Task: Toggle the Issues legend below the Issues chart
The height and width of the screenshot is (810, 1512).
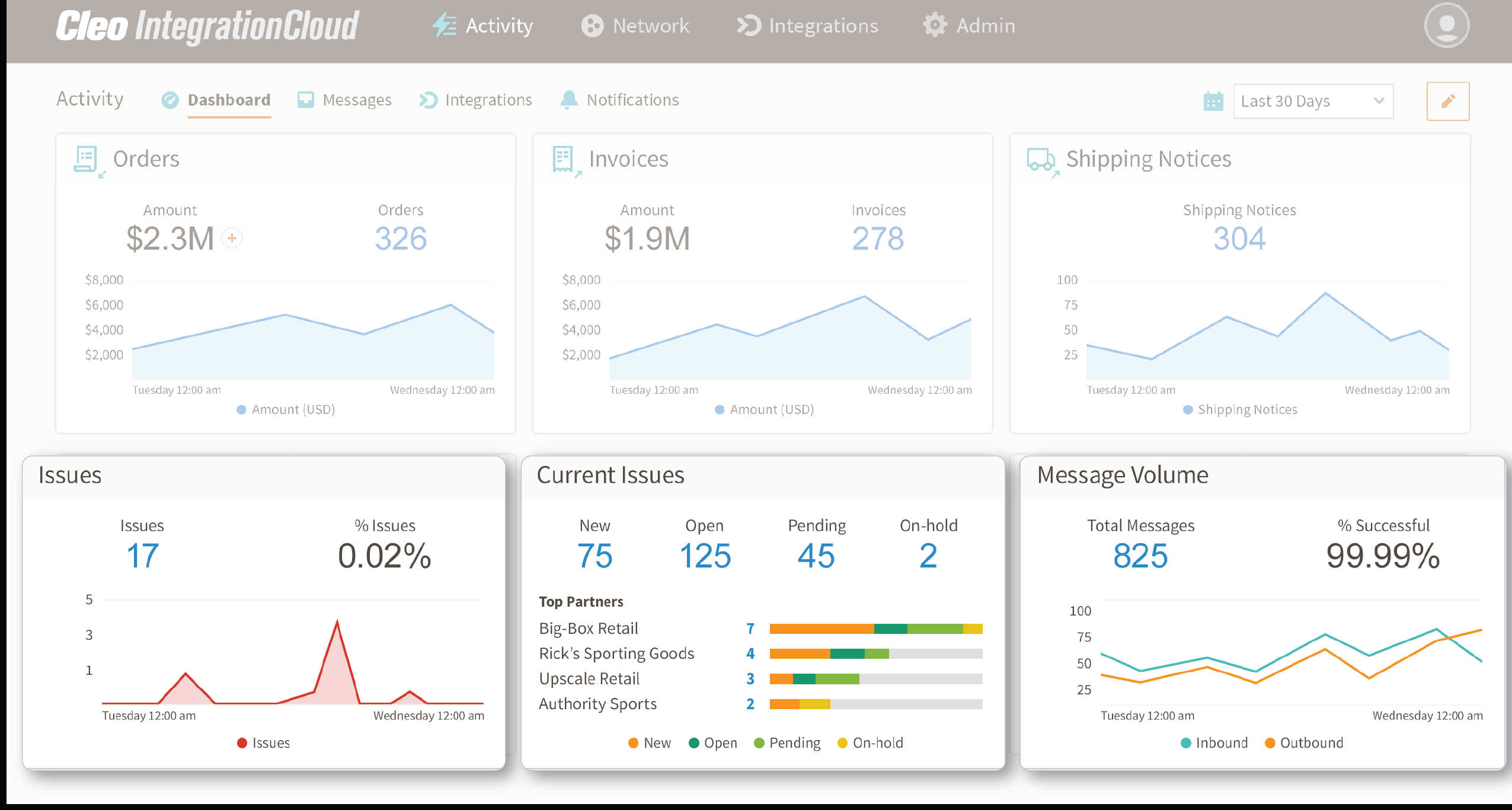Action: (263, 742)
